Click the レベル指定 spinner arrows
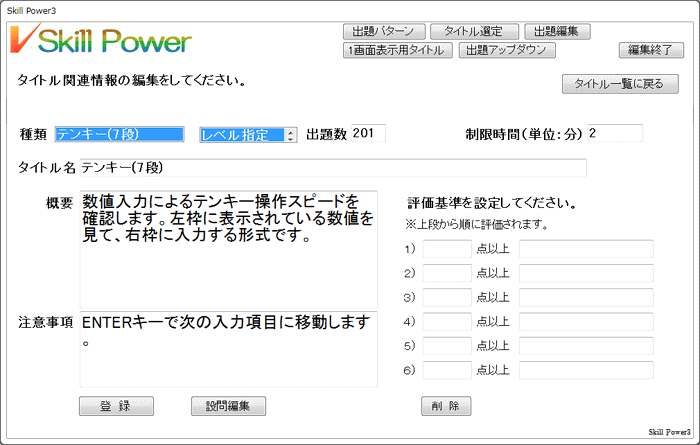This screenshot has height=445, width=700. (x=291, y=135)
